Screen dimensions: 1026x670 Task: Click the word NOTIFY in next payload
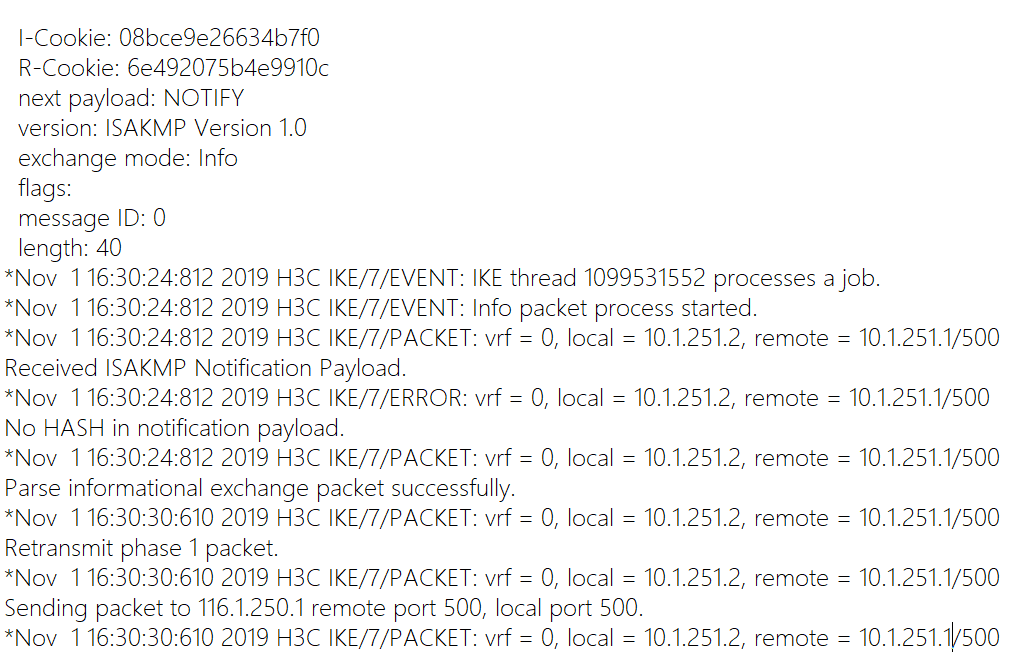tap(203, 98)
